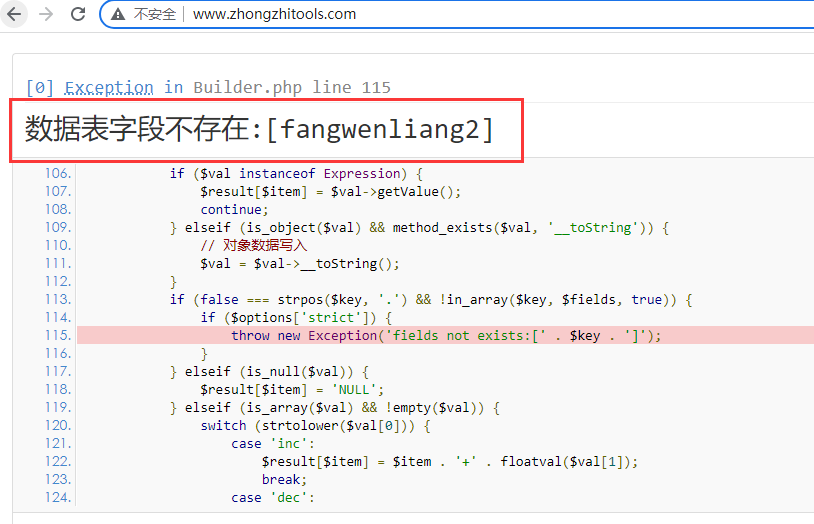Click the case 'dec': line 124
The image size is (814, 524).
pos(273,497)
